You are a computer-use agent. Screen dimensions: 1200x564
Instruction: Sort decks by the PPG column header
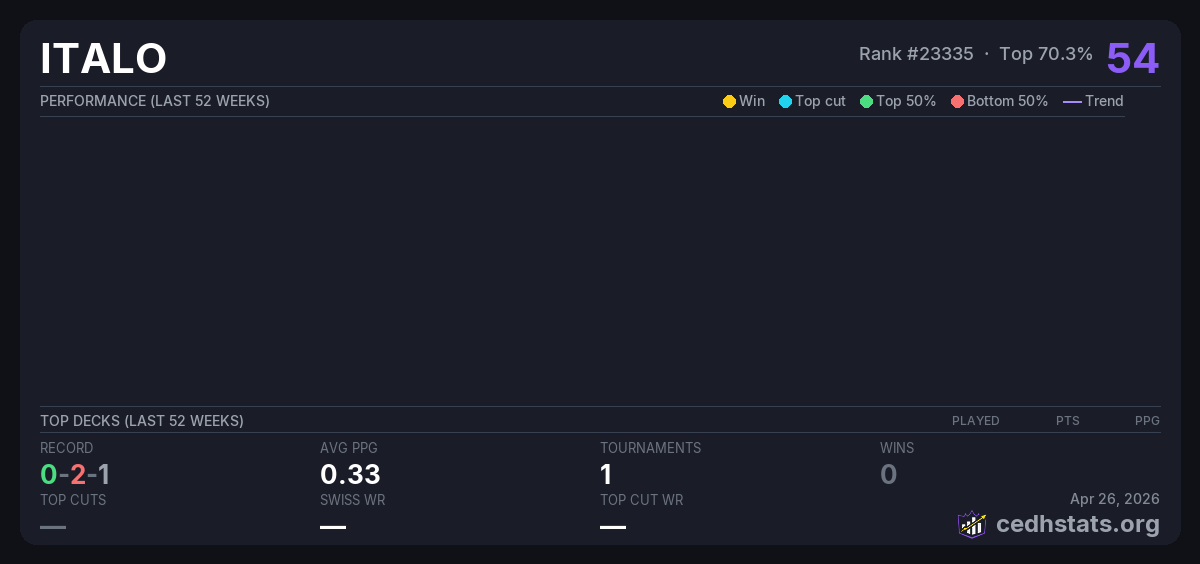tap(1147, 421)
